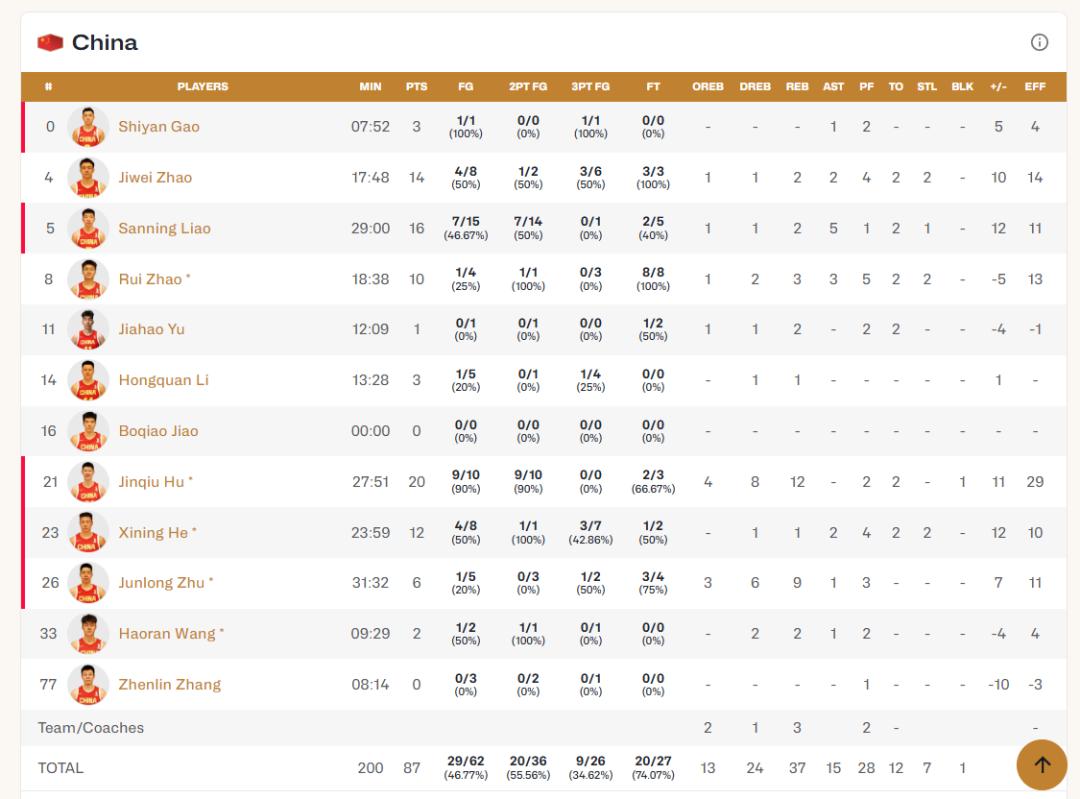Click Shiyan Gao's headshot photo
This screenshot has height=799, width=1080.
(88, 127)
